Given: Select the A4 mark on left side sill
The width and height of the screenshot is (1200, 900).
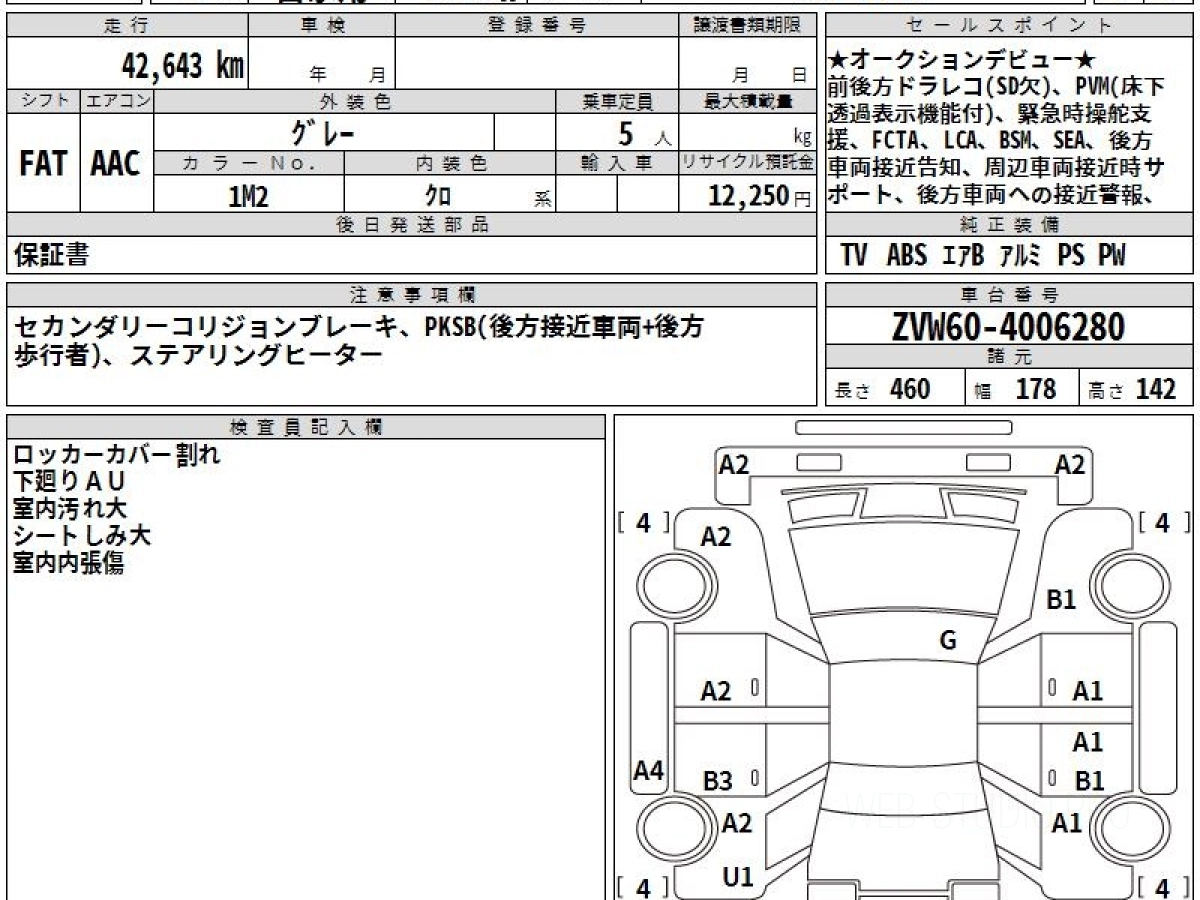Looking at the screenshot, I should click(x=649, y=770).
